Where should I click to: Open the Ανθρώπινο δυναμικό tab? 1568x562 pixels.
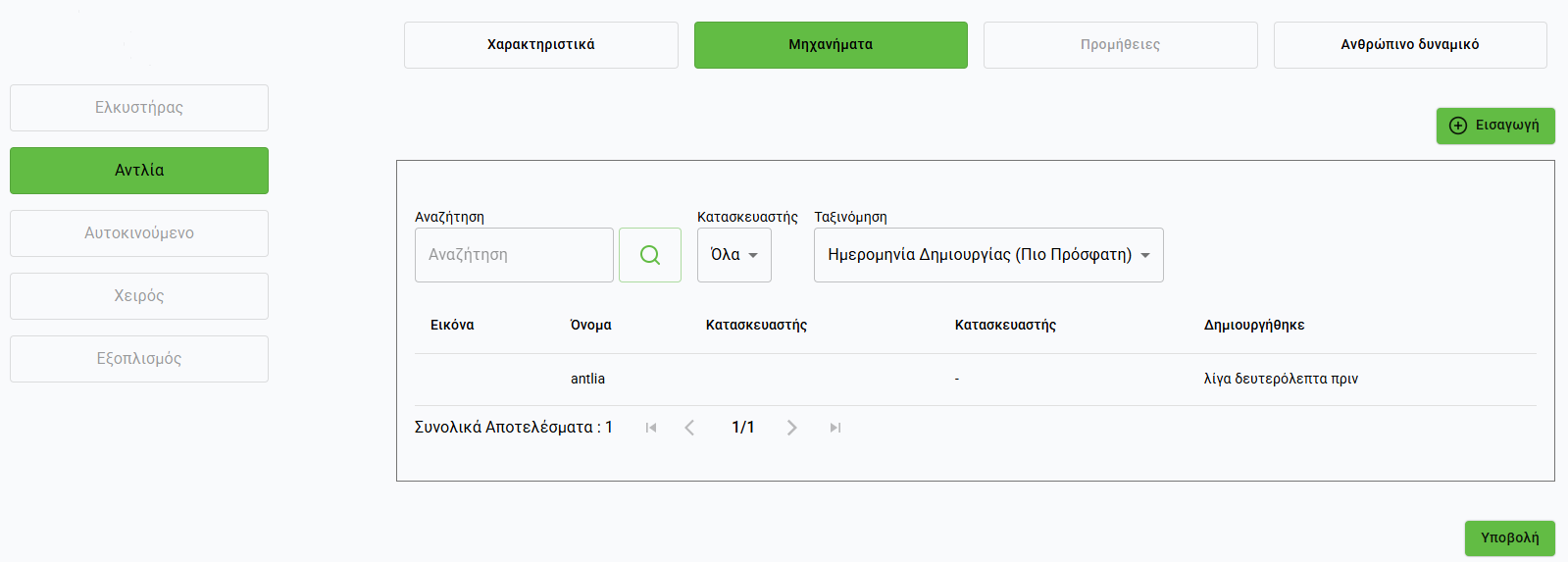1409,45
